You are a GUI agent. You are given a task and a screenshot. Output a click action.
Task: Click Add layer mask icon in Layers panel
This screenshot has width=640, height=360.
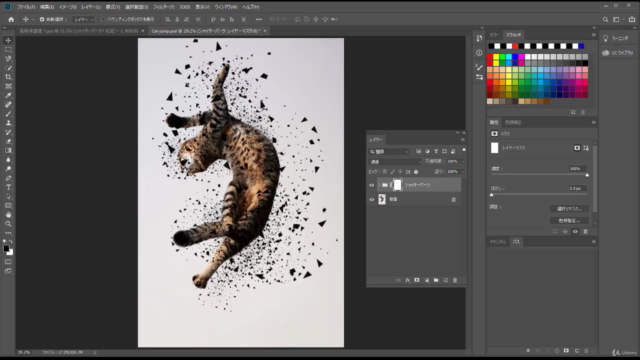click(417, 280)
